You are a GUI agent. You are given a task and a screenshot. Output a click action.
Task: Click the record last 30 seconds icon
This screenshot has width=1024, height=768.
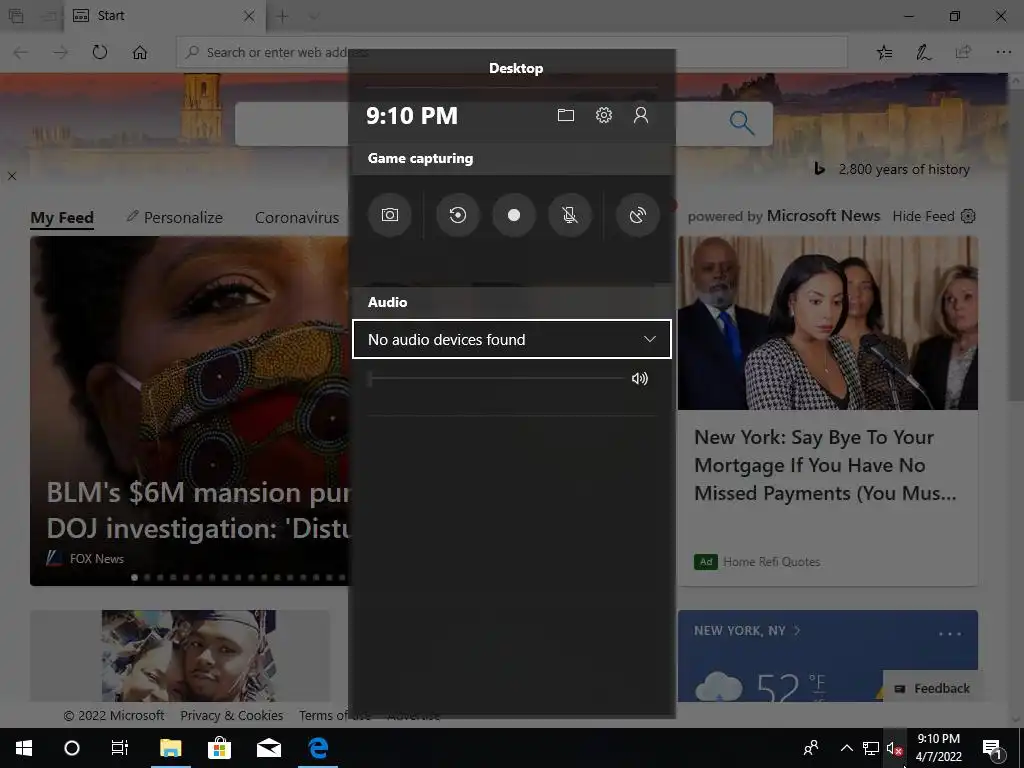458,215
